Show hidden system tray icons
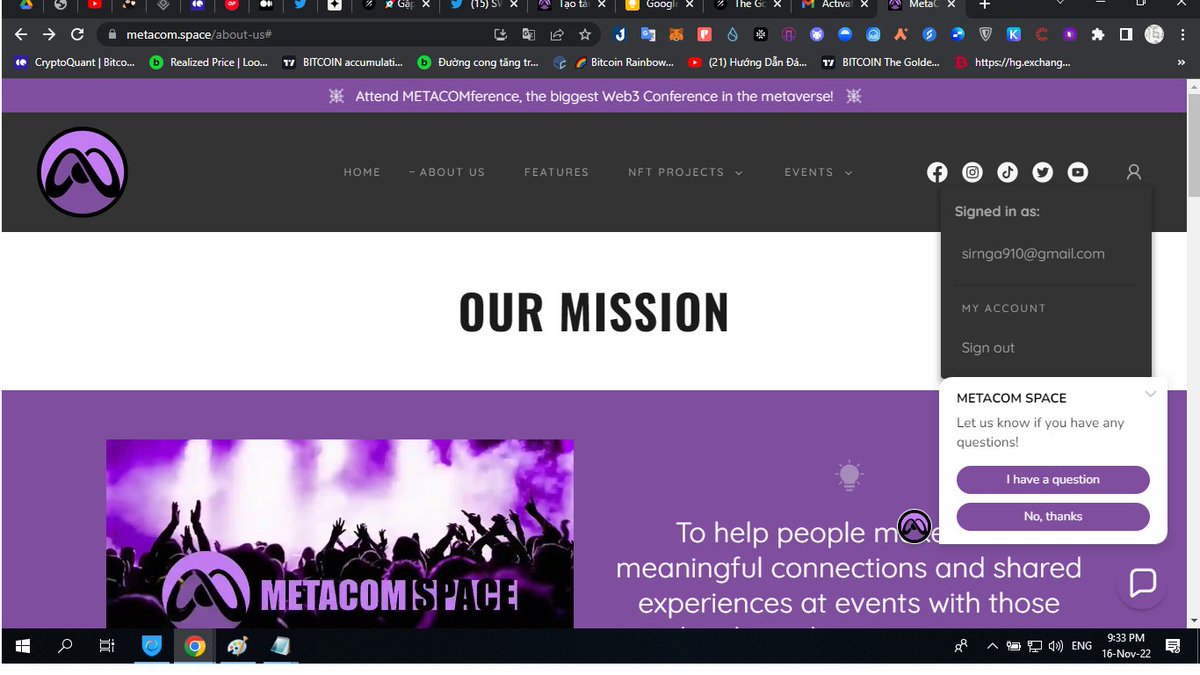 [x=992, y=646]
